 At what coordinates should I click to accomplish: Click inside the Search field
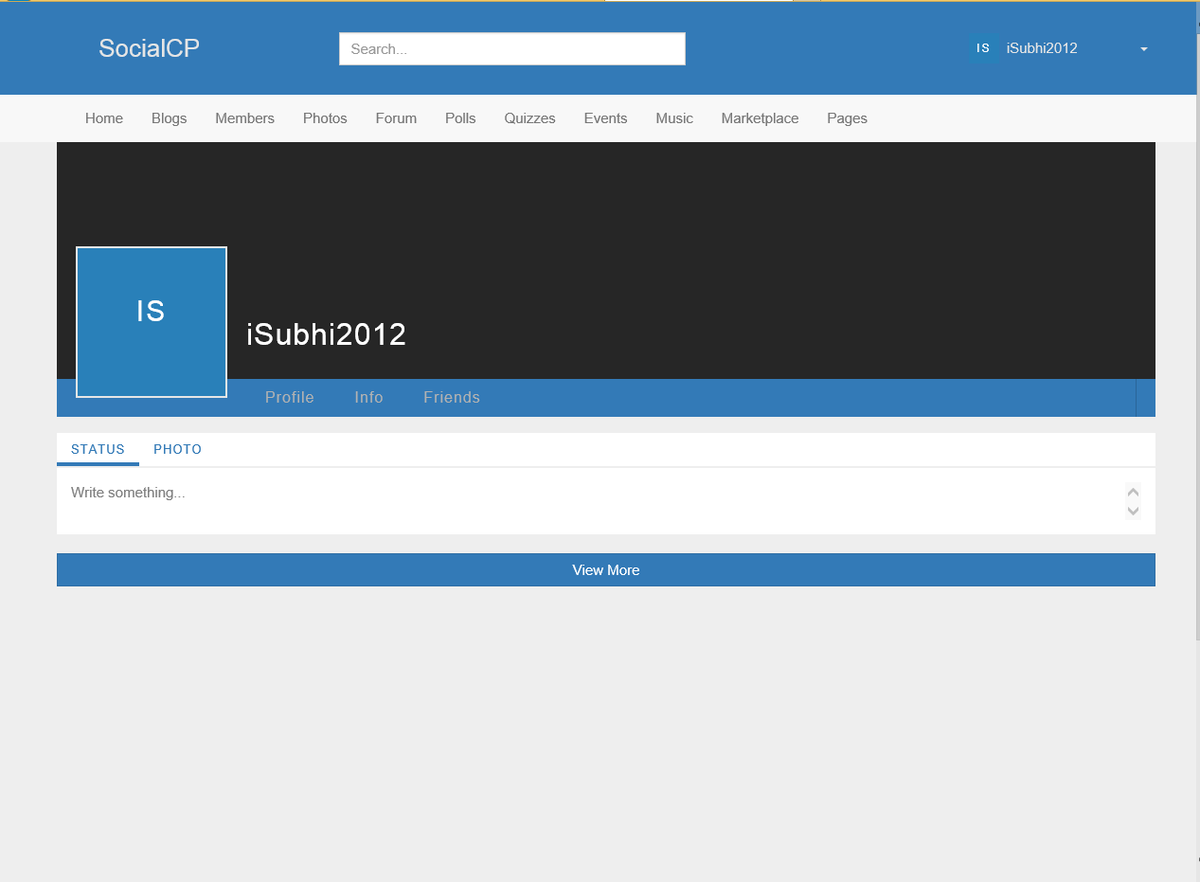(x=511, y=48)
